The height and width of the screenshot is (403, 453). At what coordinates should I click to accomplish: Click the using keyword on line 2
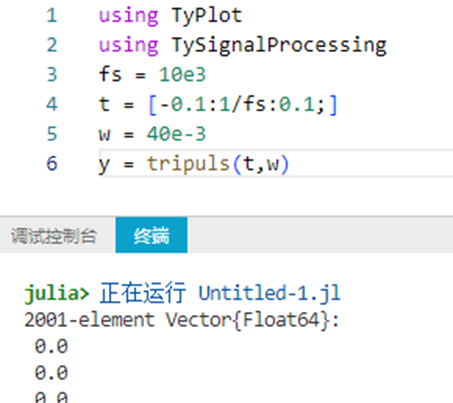[x=128, y=45]
